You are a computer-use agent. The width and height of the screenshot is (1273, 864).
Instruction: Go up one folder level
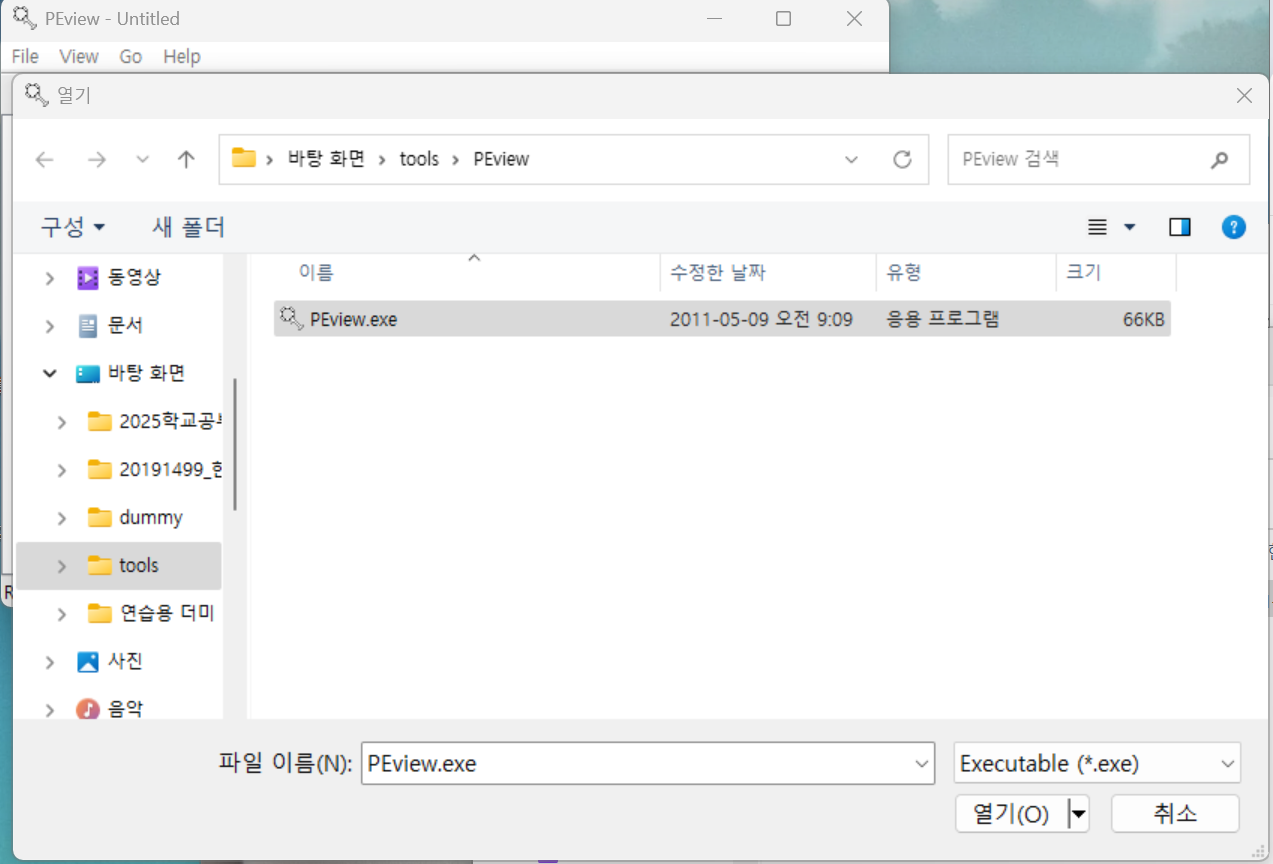[x=186, y=160]
